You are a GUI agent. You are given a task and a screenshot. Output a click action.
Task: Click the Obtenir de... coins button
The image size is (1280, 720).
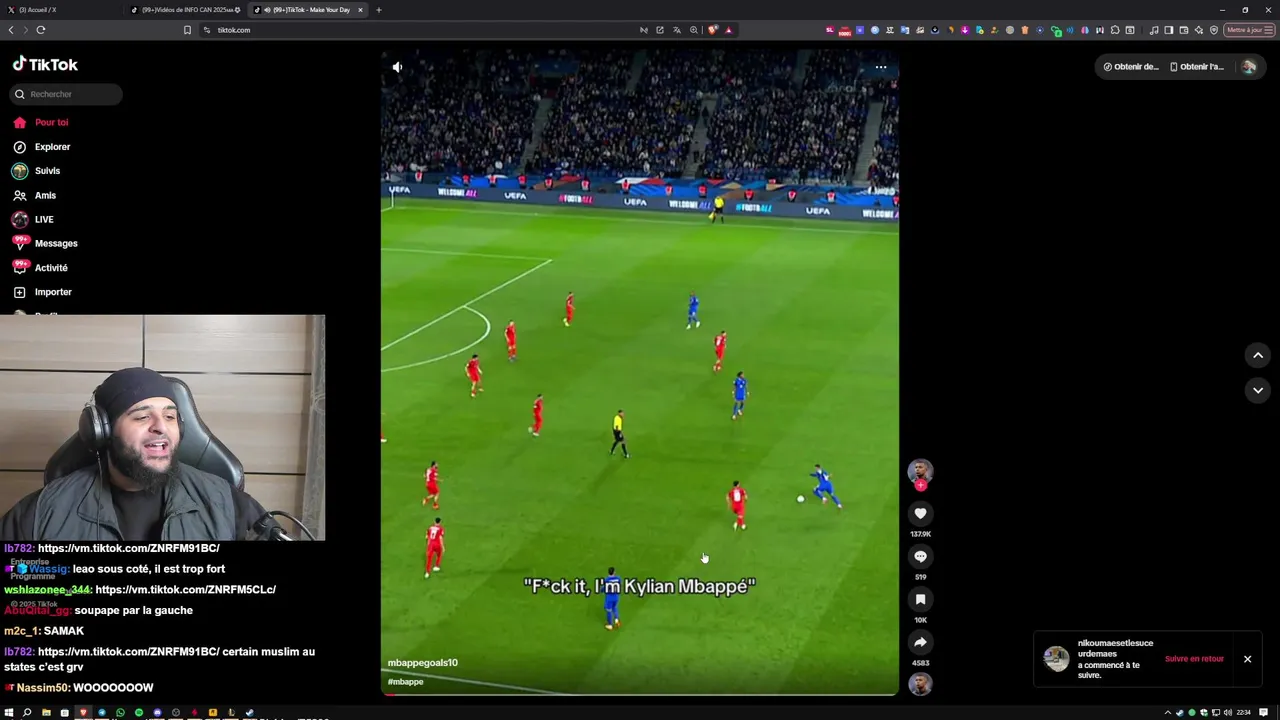point(1131,67)
